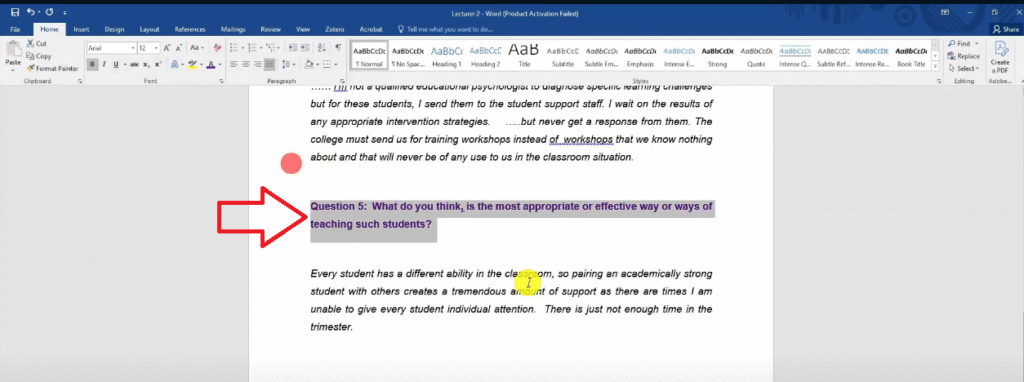Apply text effects and typography

[174, 64]
